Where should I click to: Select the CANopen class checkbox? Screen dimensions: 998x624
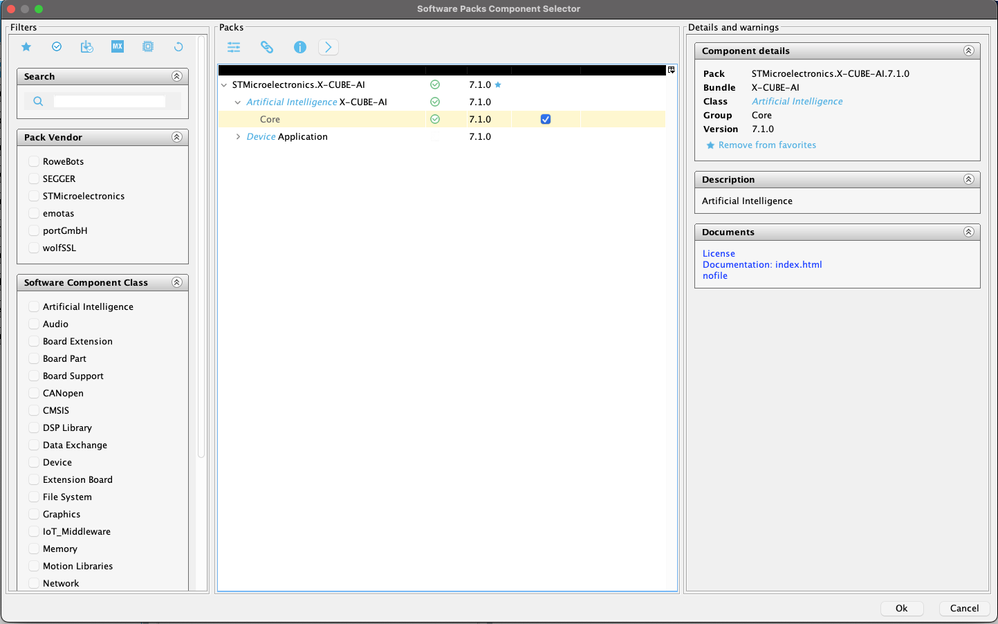(x=34, y=394)
